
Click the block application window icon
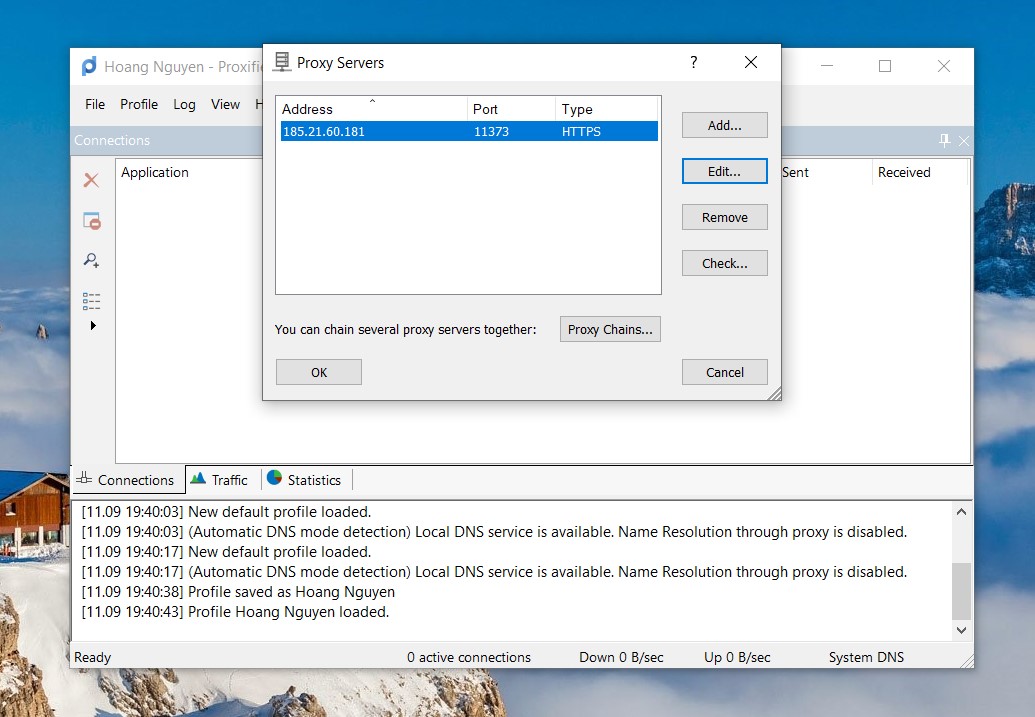pos(91,221)
